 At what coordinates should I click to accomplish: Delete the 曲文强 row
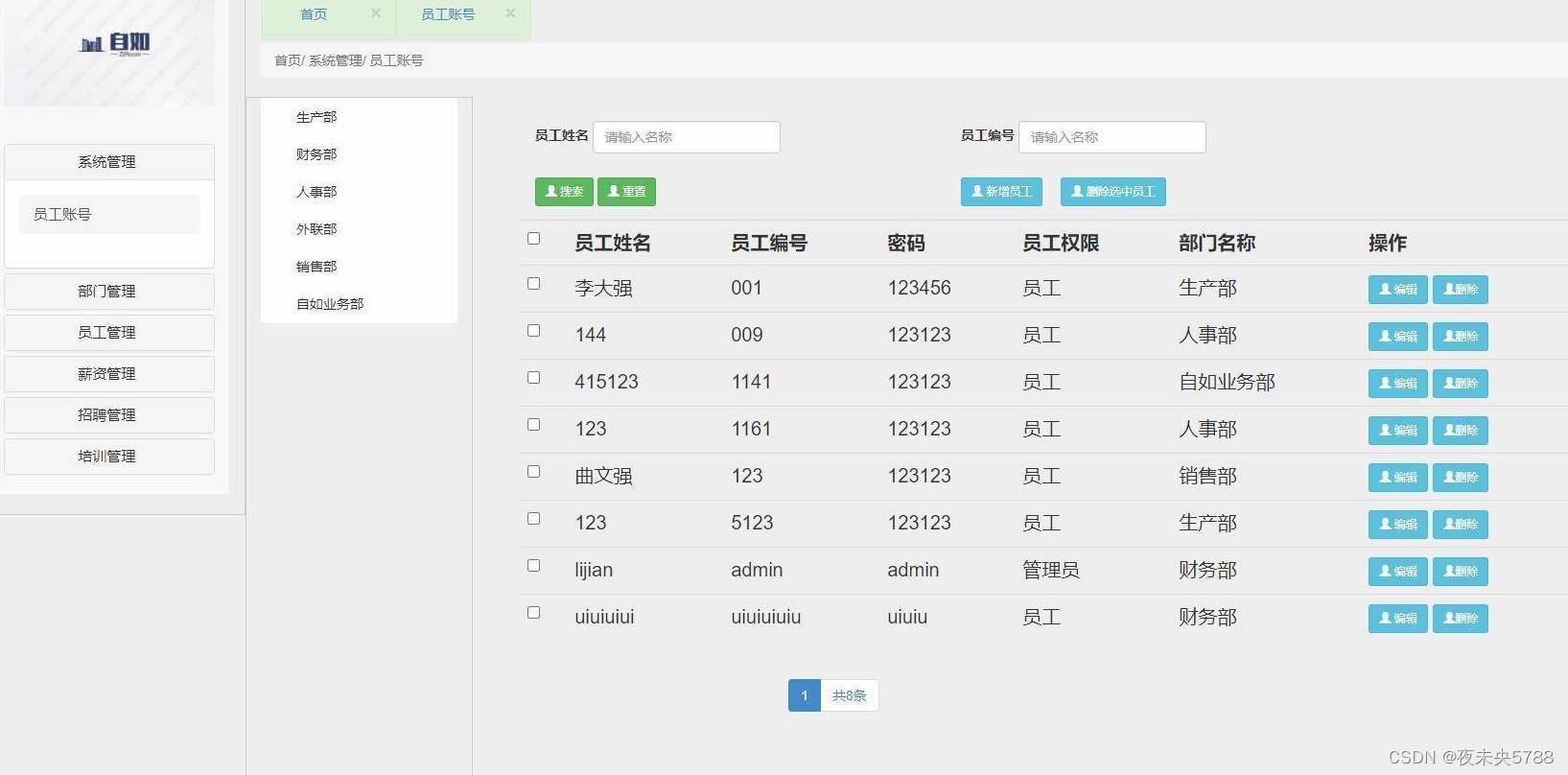click(x=1461, y=478)
